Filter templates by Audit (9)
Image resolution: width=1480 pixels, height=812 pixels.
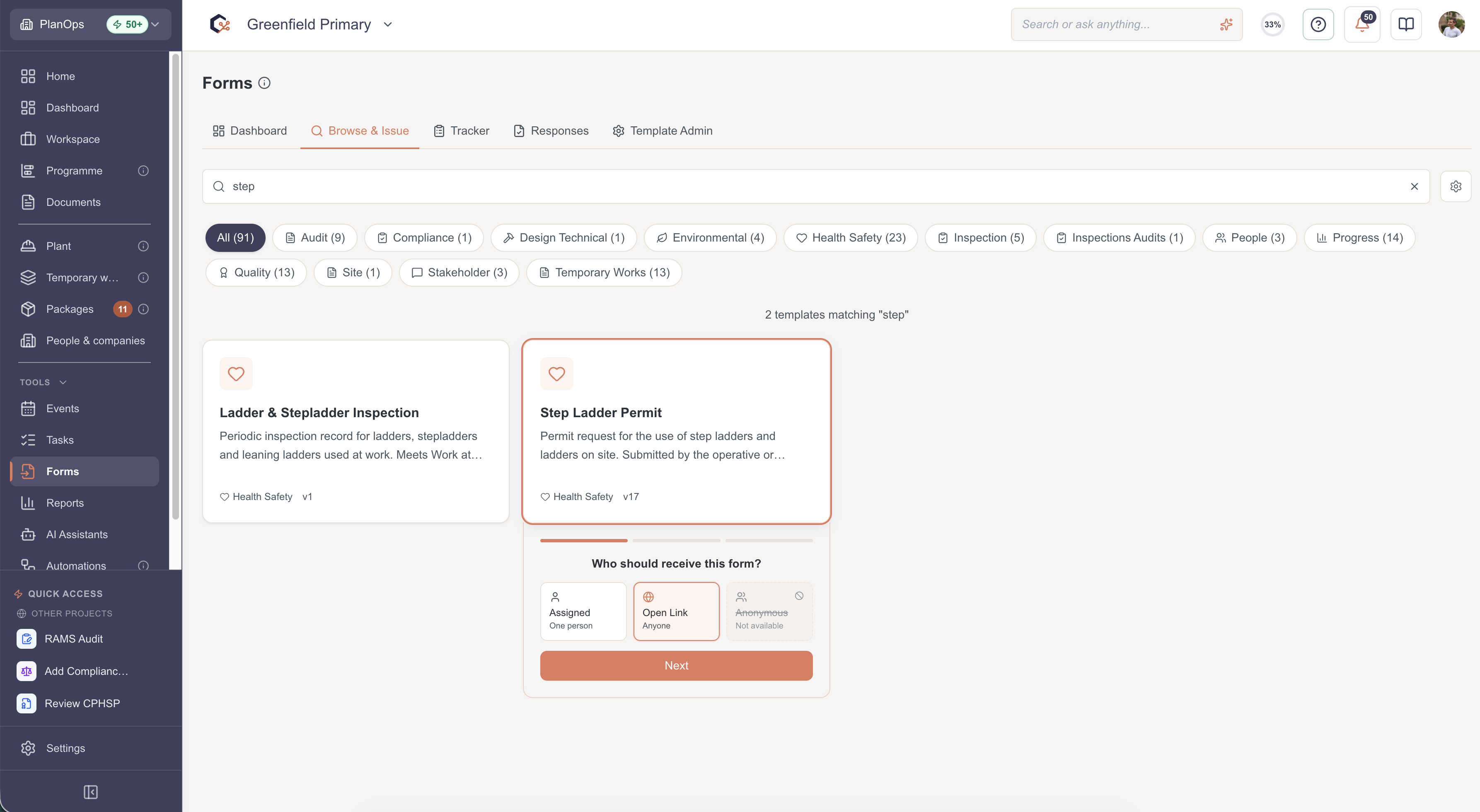click(x=315, y=237)
